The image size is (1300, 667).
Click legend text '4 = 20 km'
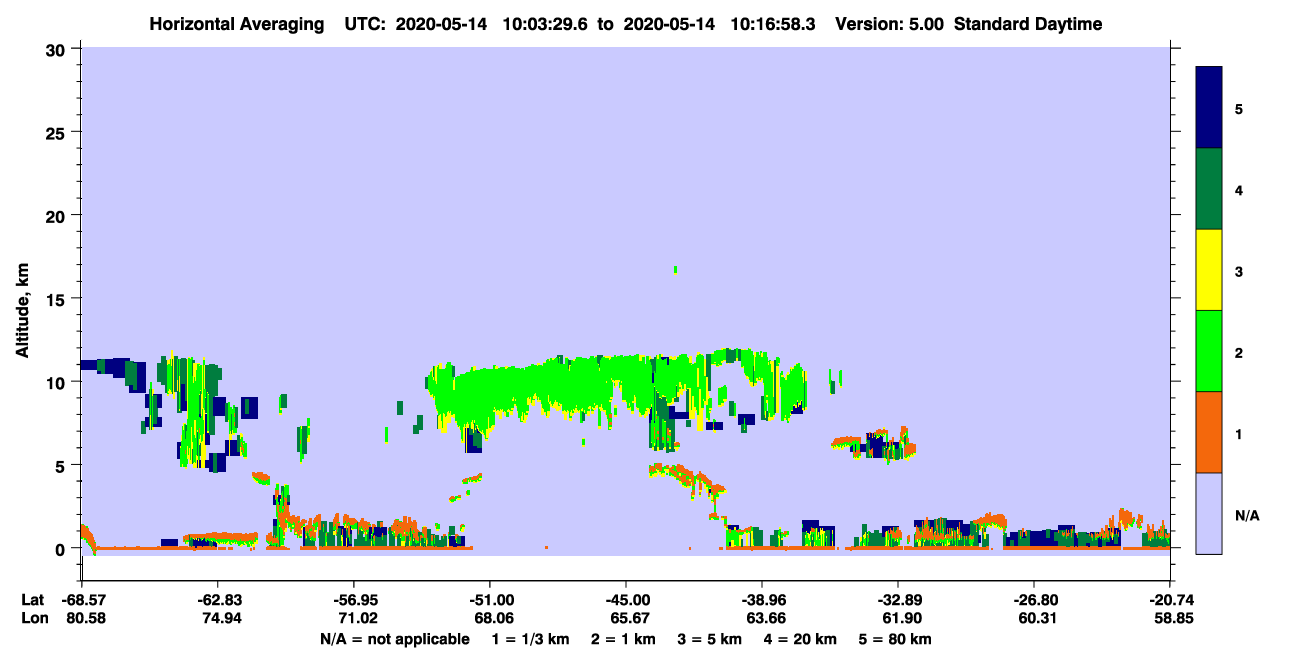(802, 639)
